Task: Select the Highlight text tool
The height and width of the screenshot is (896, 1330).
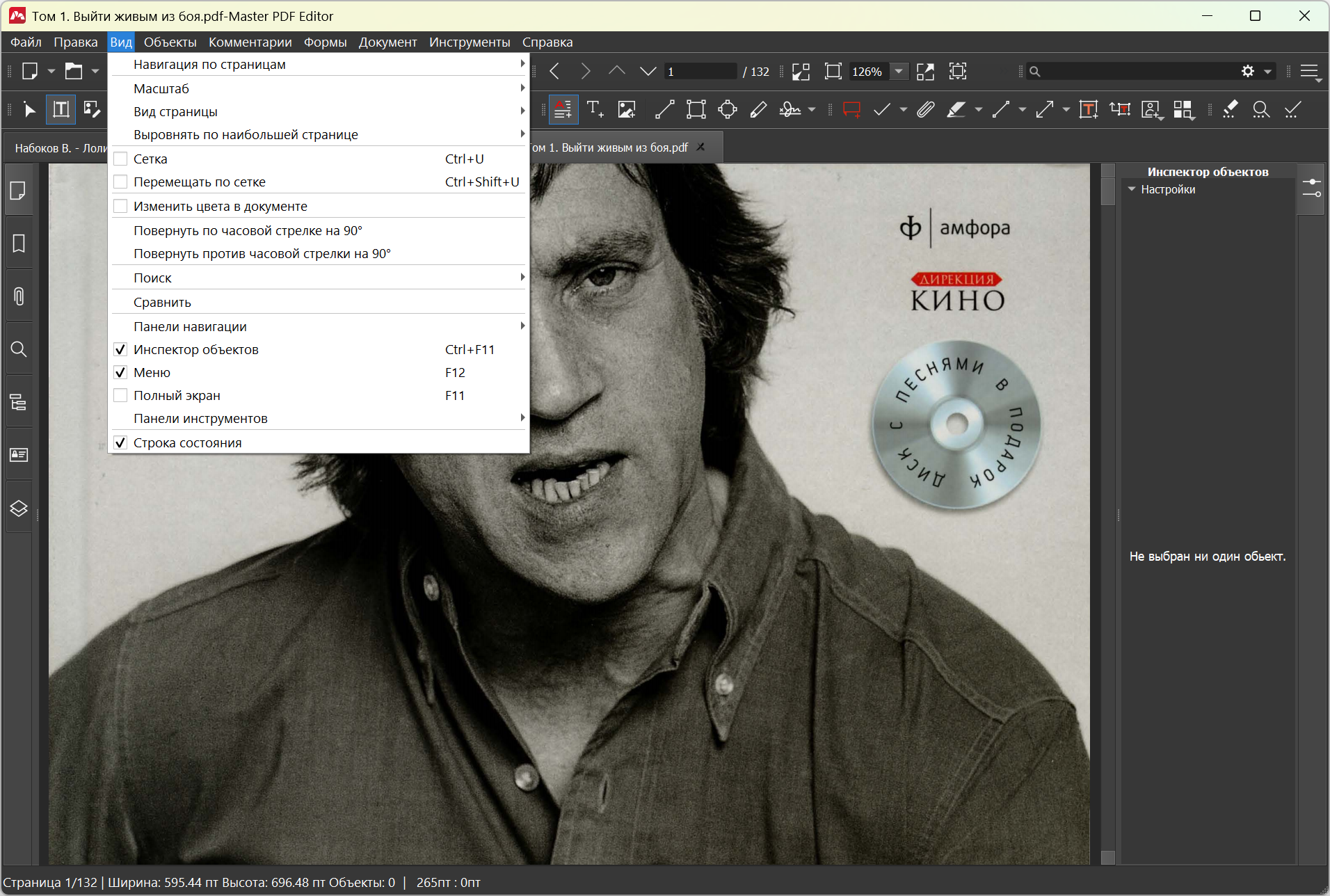Action: tap(956, 109)
